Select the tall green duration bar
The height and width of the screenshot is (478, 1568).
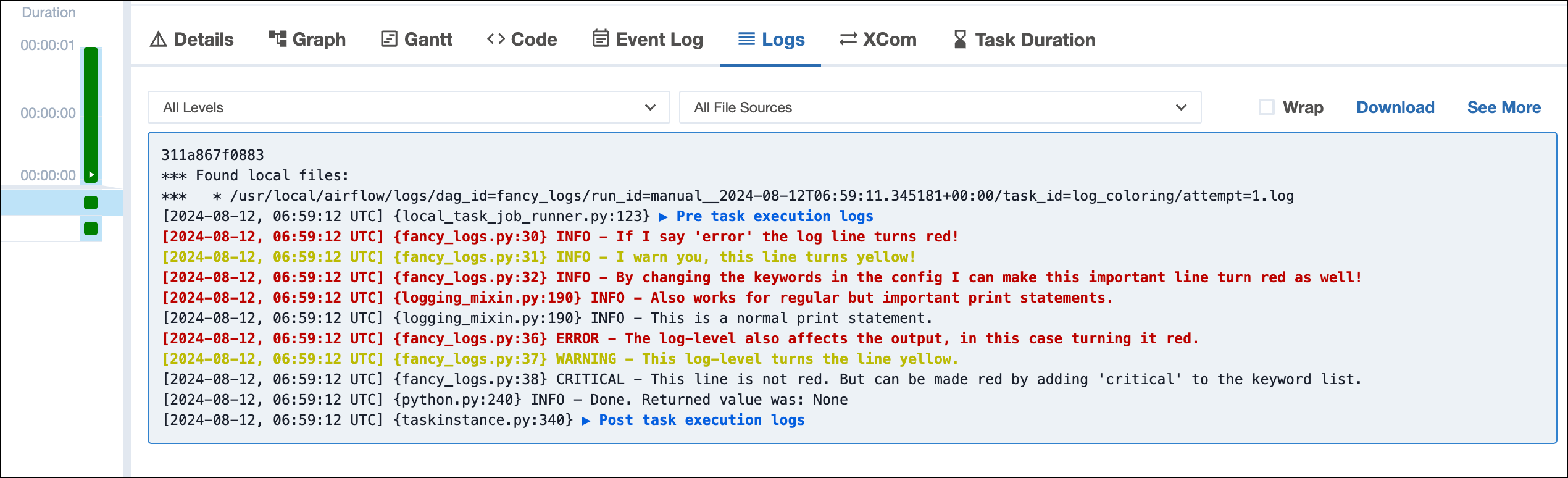91,108
